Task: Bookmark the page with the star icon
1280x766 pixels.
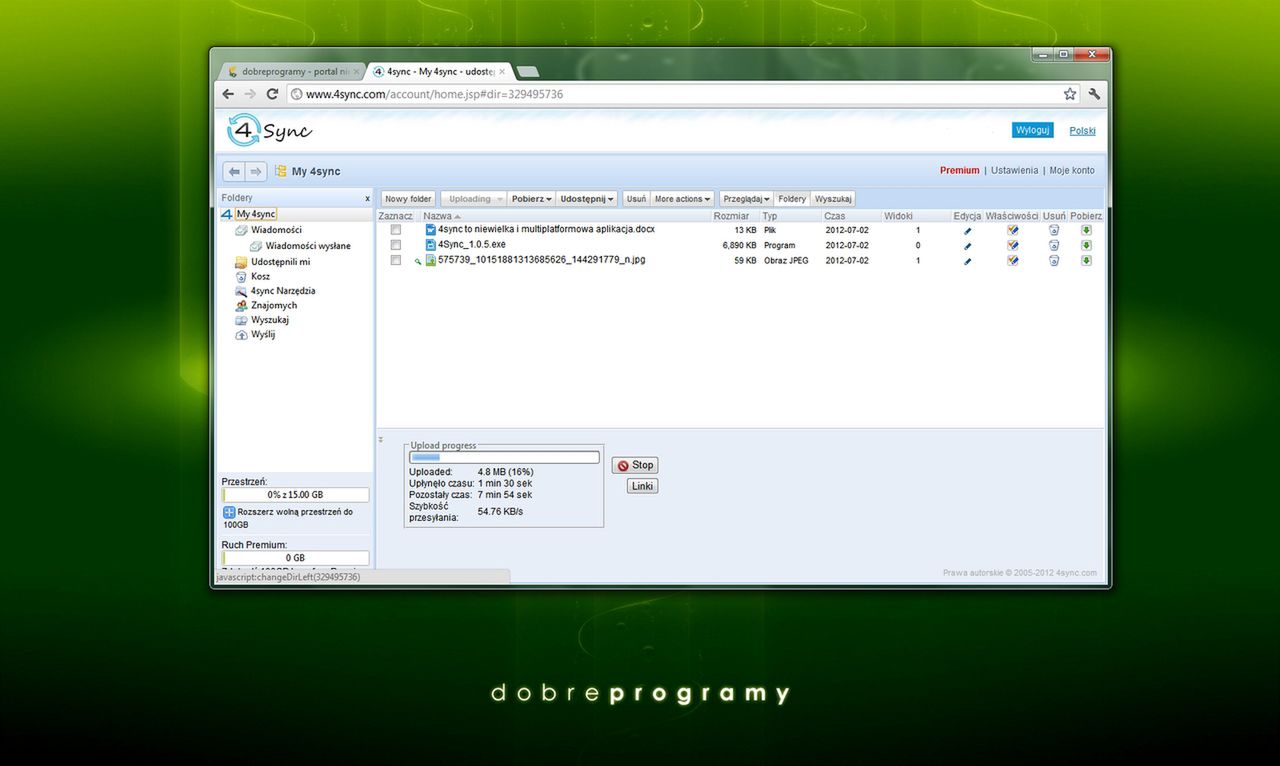Action: pyautogui.click(x=1070, y=94)
